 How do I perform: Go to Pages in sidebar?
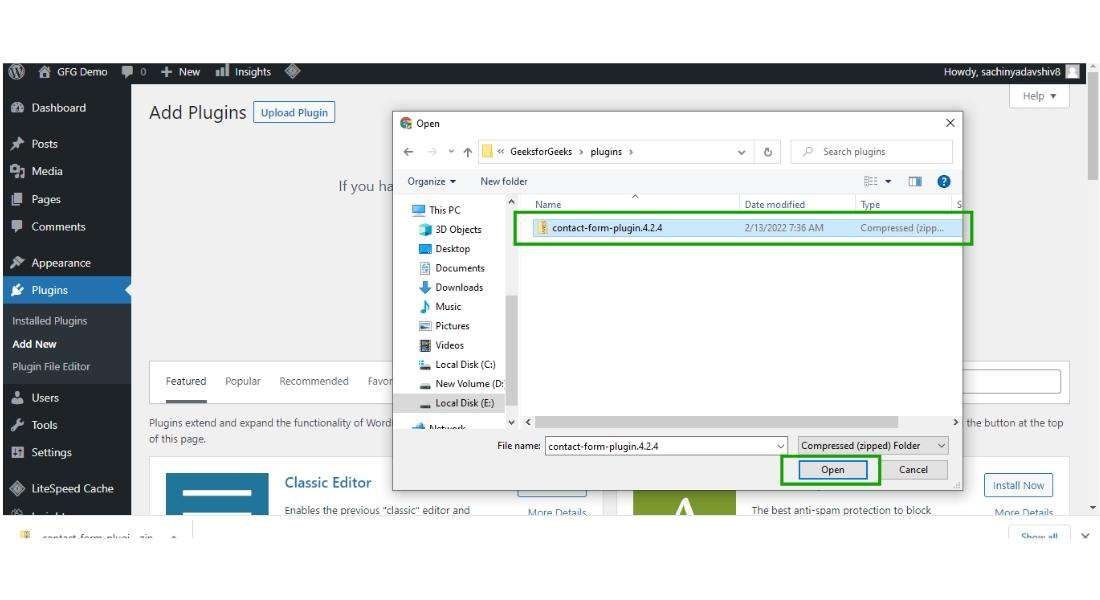[46, 199]
